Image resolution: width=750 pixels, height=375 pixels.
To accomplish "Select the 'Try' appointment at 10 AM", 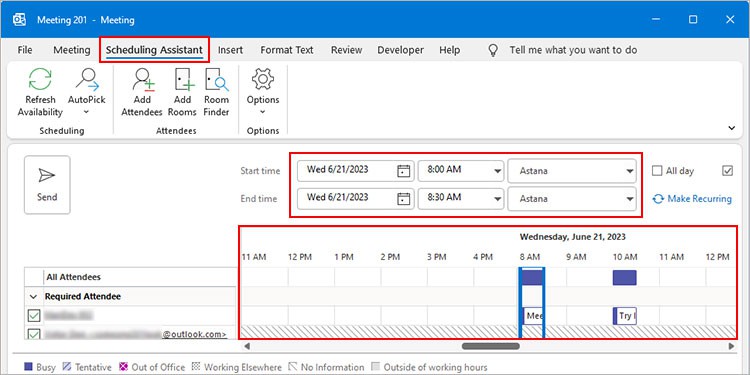I will (x=625, y=316).
